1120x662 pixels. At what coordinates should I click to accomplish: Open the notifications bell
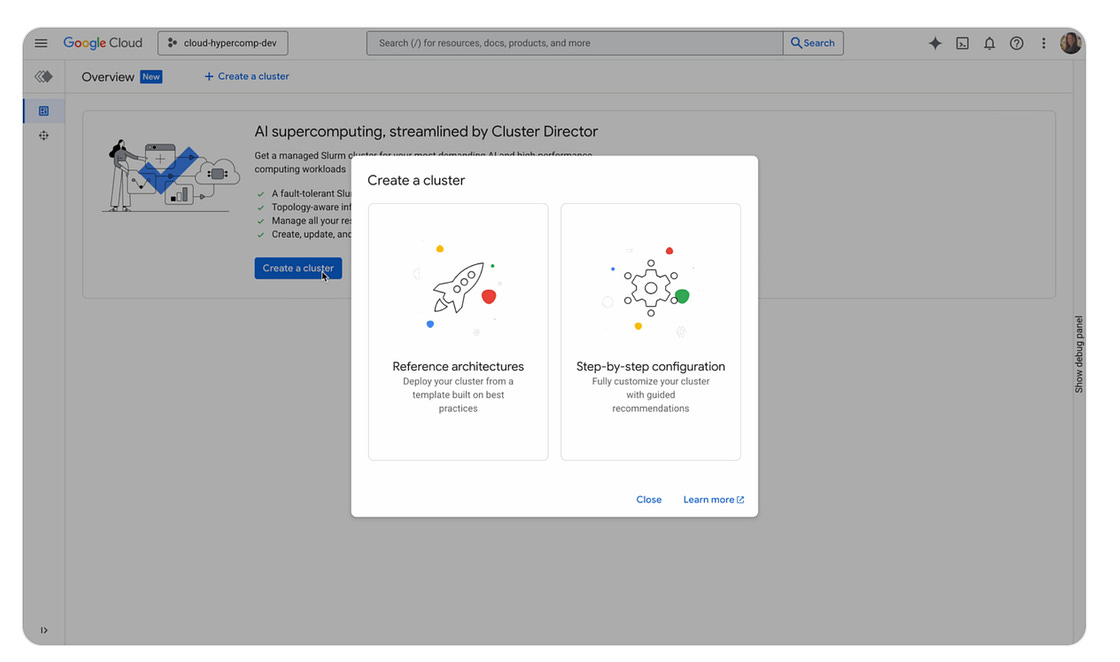989,44
